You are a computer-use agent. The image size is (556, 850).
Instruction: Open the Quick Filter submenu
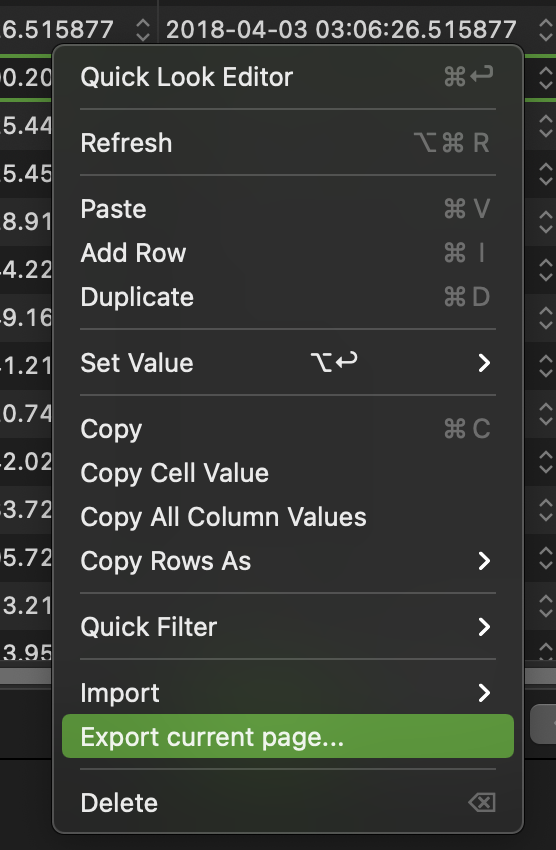coord(288,627)
